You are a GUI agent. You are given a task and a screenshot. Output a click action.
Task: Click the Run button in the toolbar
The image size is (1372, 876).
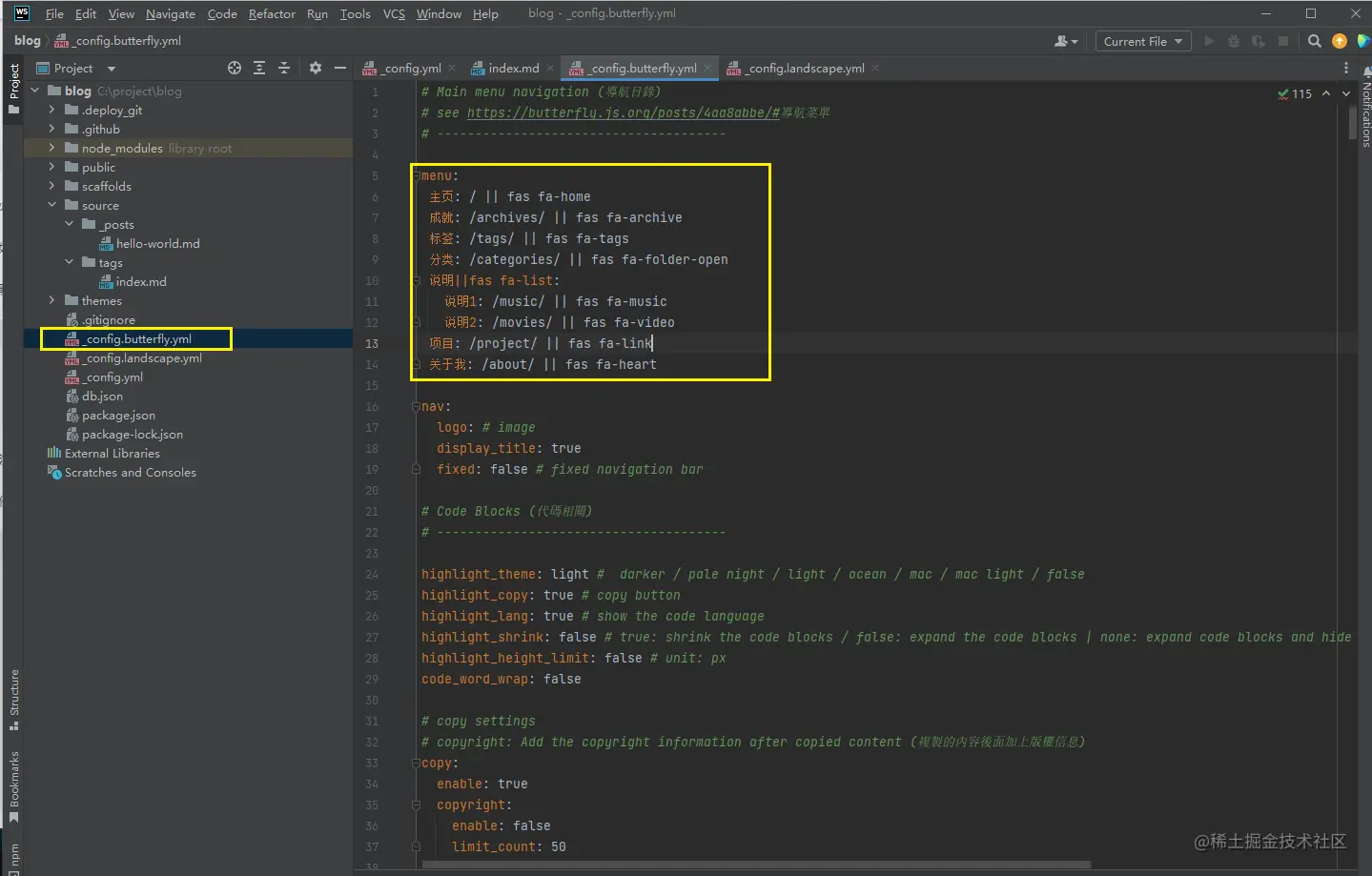(x=1209, y=41)
